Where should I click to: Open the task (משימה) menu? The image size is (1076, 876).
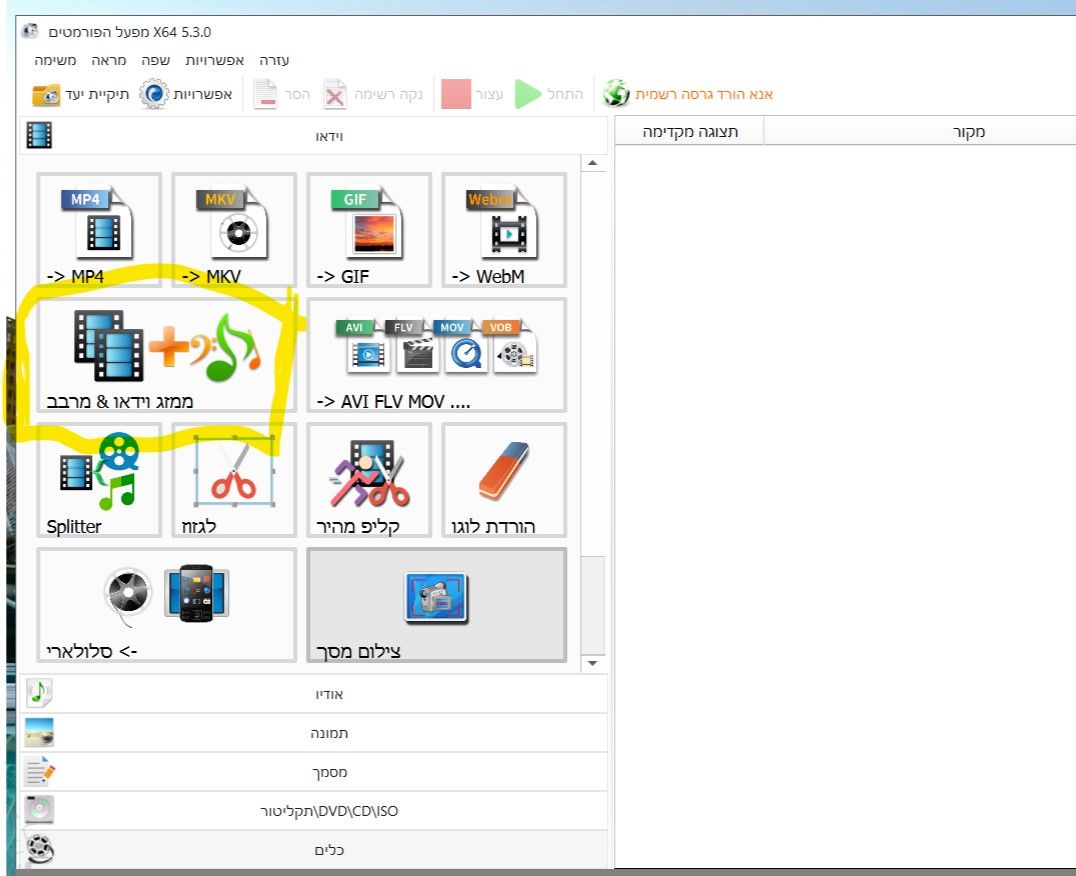point(55,60)
